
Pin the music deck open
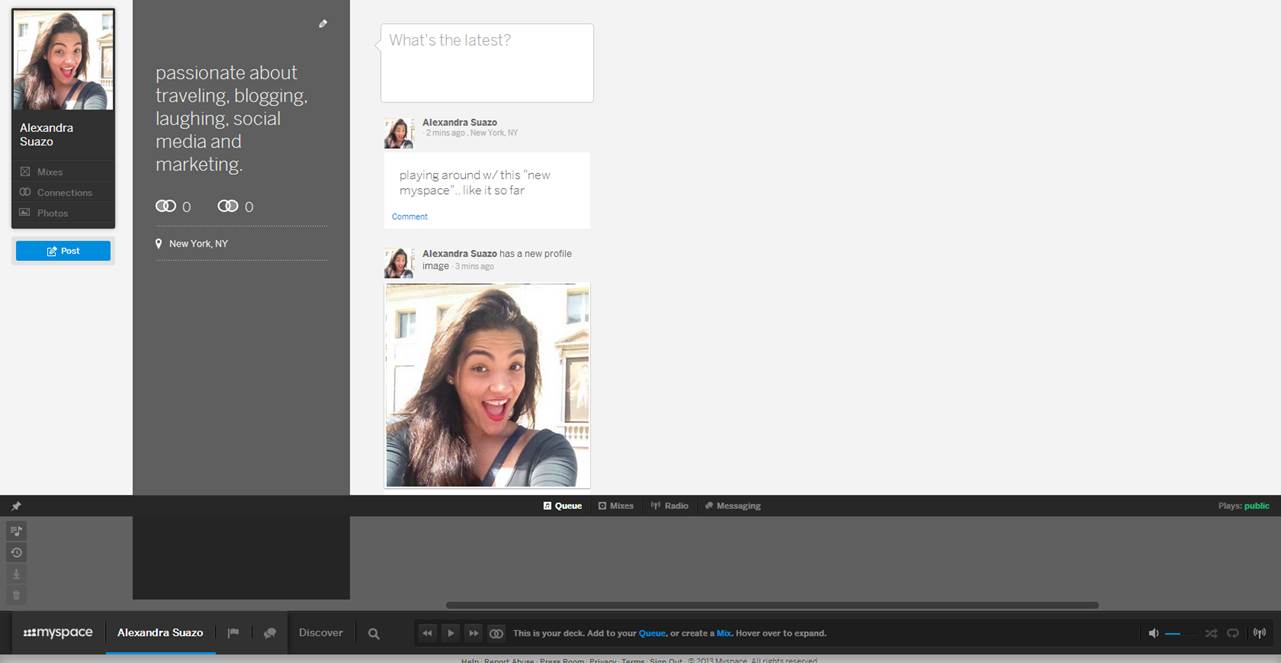16,506
